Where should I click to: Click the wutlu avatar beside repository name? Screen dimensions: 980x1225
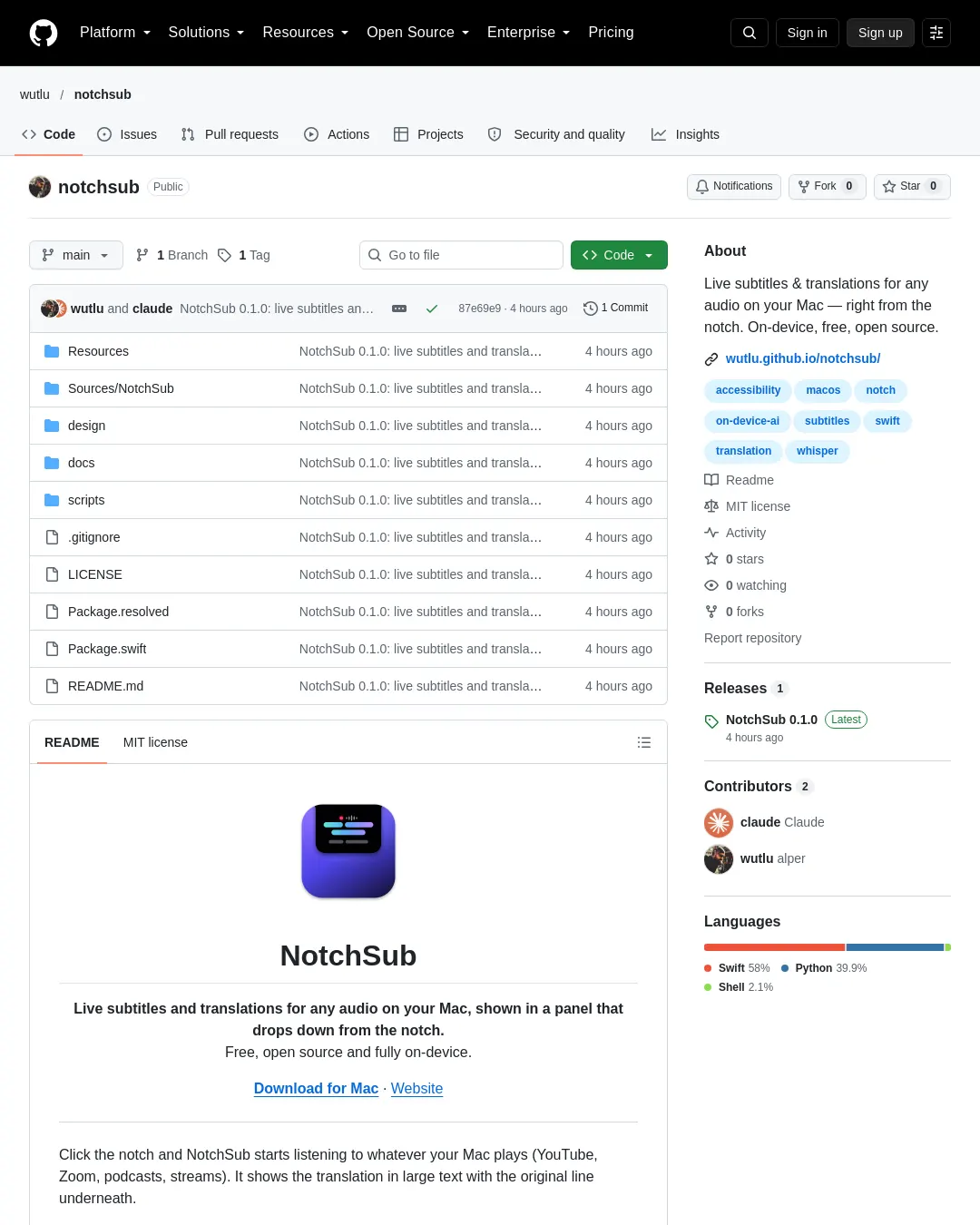40,187
